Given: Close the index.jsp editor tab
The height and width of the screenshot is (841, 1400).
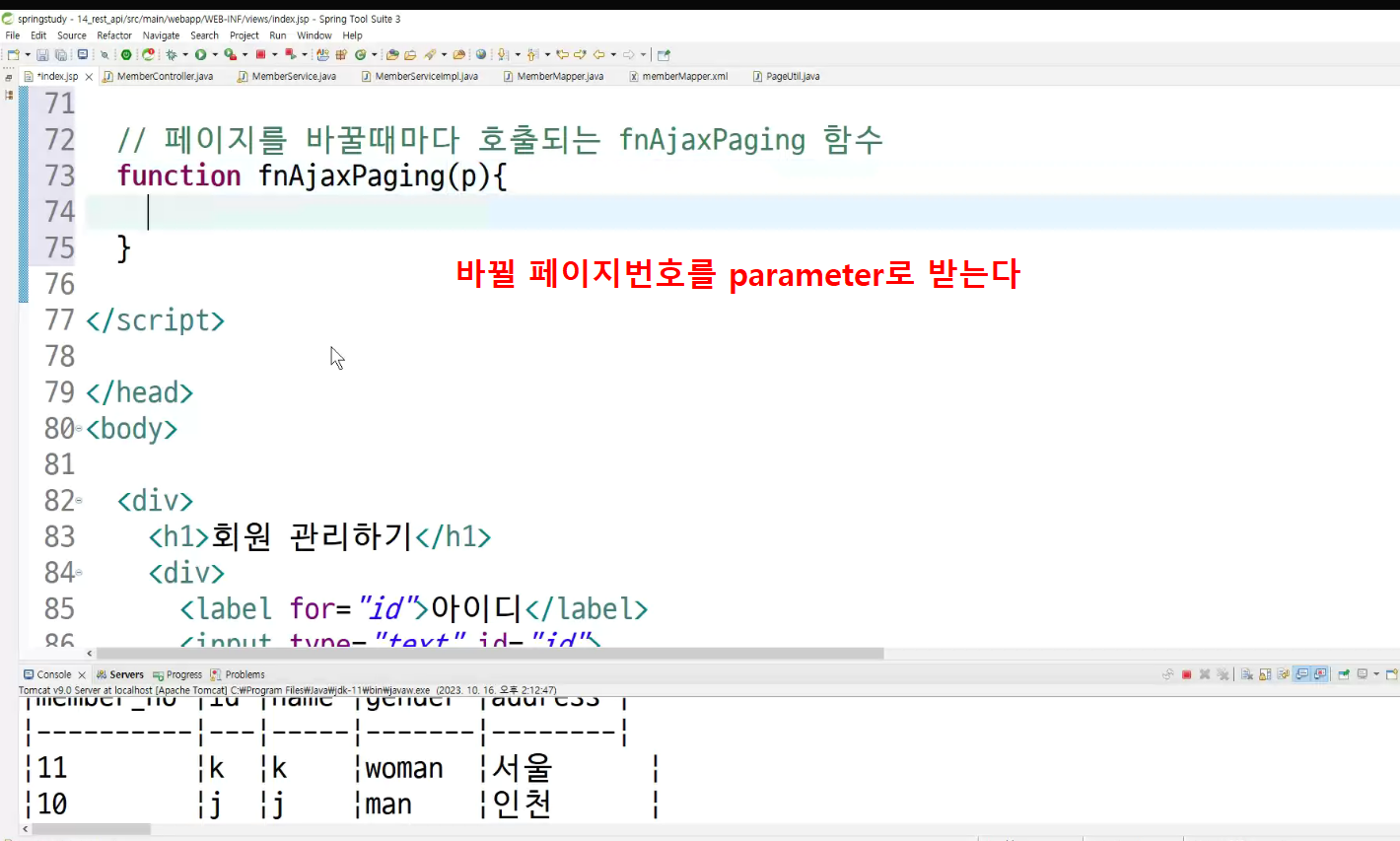Looking at the screenshot, I should (x=89, y=76).
